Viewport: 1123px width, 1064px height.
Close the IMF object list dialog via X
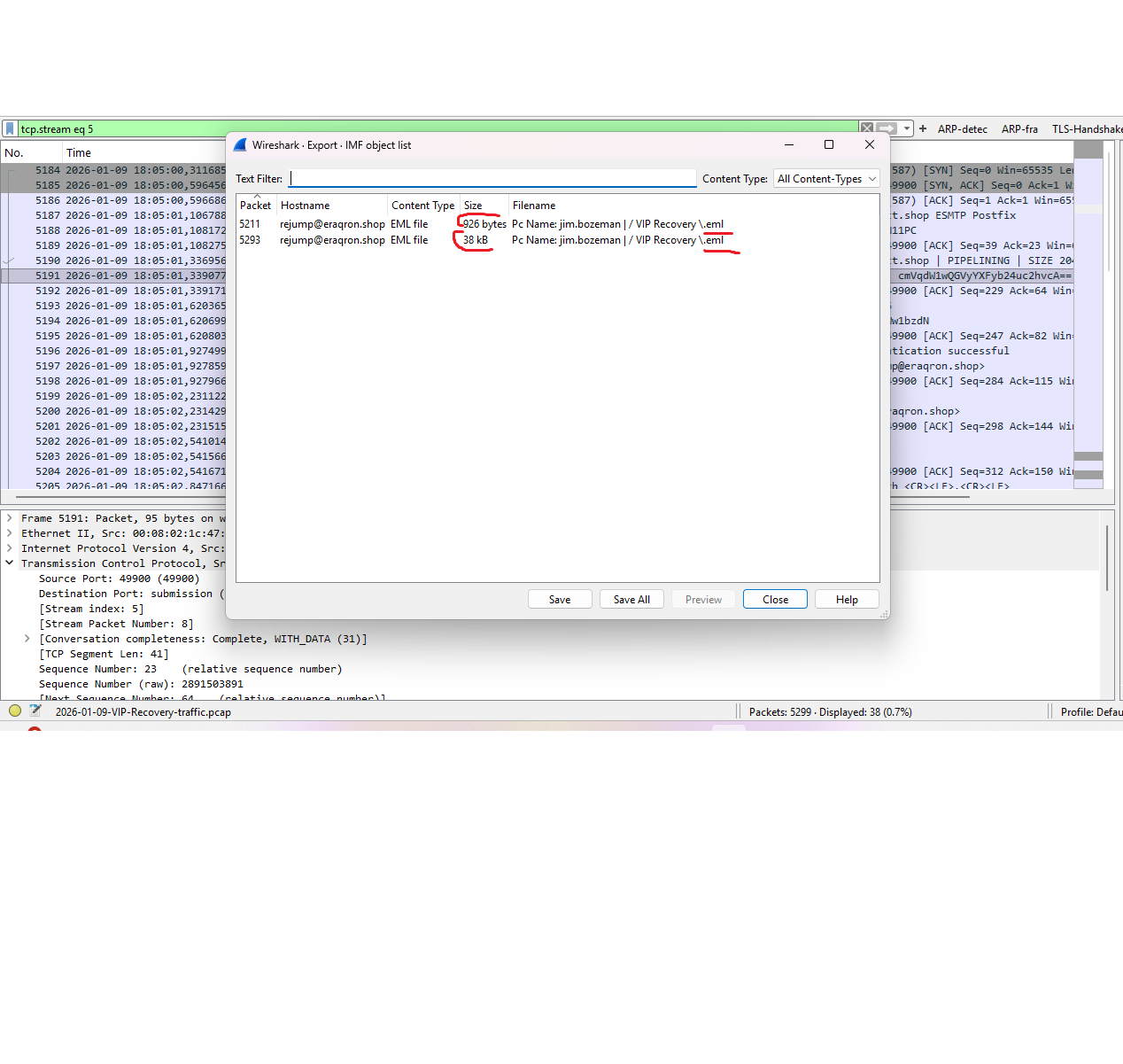[x=870, y=144]
